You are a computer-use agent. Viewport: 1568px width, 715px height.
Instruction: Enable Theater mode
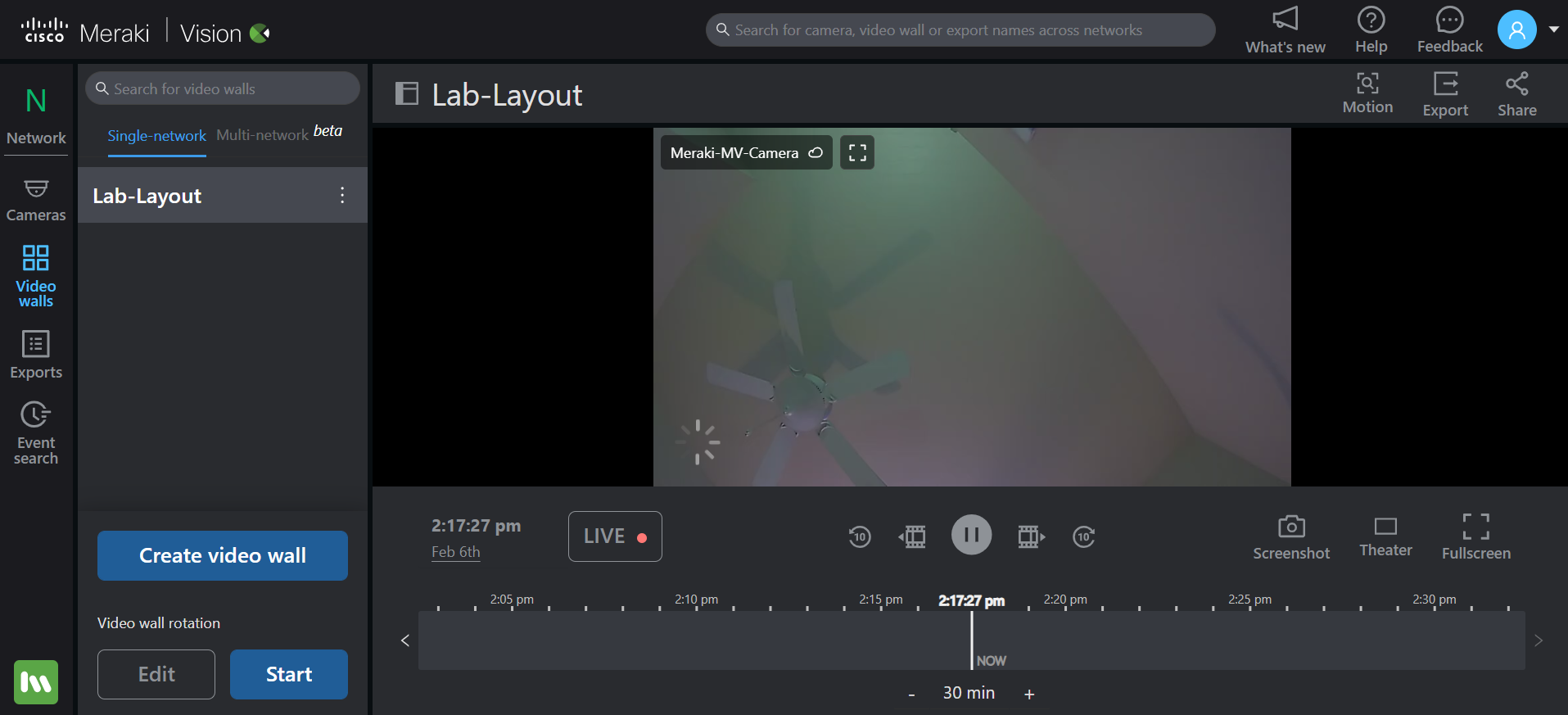pyautogui.click(x=1385, y=537)
